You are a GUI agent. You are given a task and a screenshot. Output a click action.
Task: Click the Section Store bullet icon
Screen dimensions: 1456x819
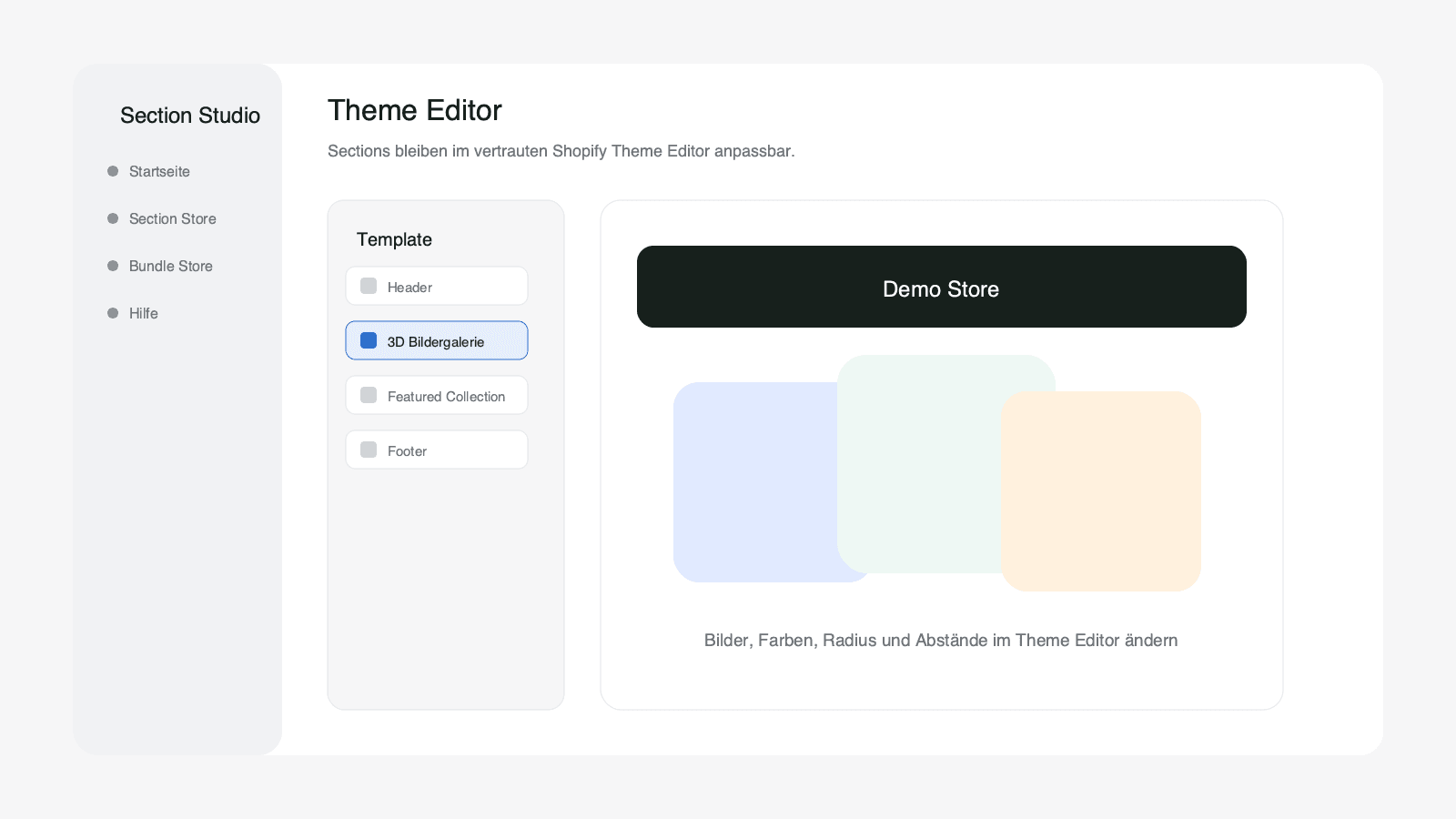tap(113, 218)
